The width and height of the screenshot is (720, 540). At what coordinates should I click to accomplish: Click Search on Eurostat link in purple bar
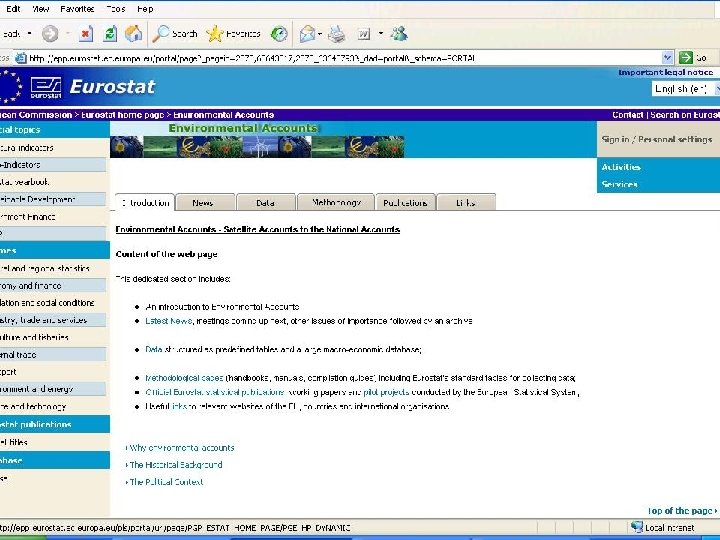(685, 115)
